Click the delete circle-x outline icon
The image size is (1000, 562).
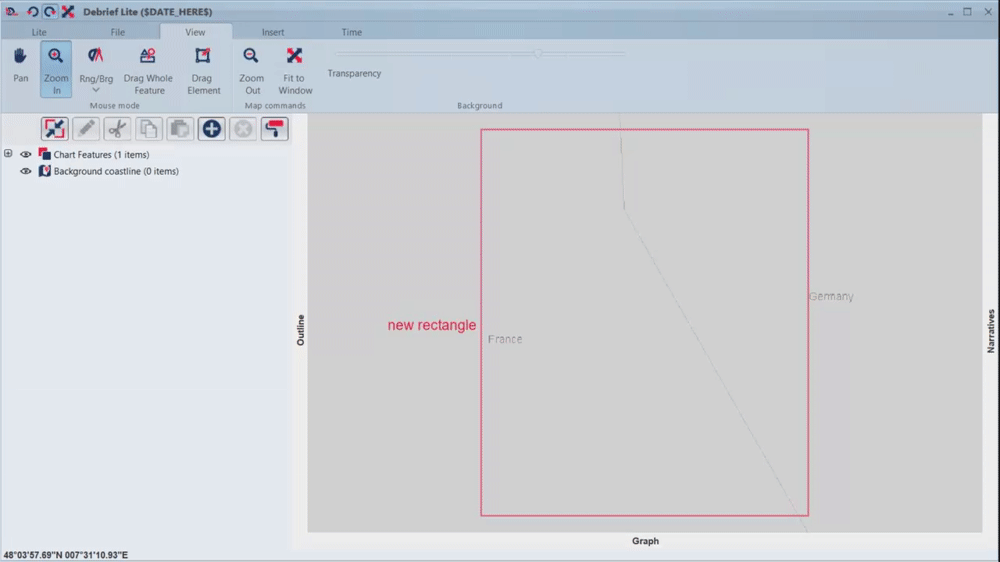(x=243, y=129)
